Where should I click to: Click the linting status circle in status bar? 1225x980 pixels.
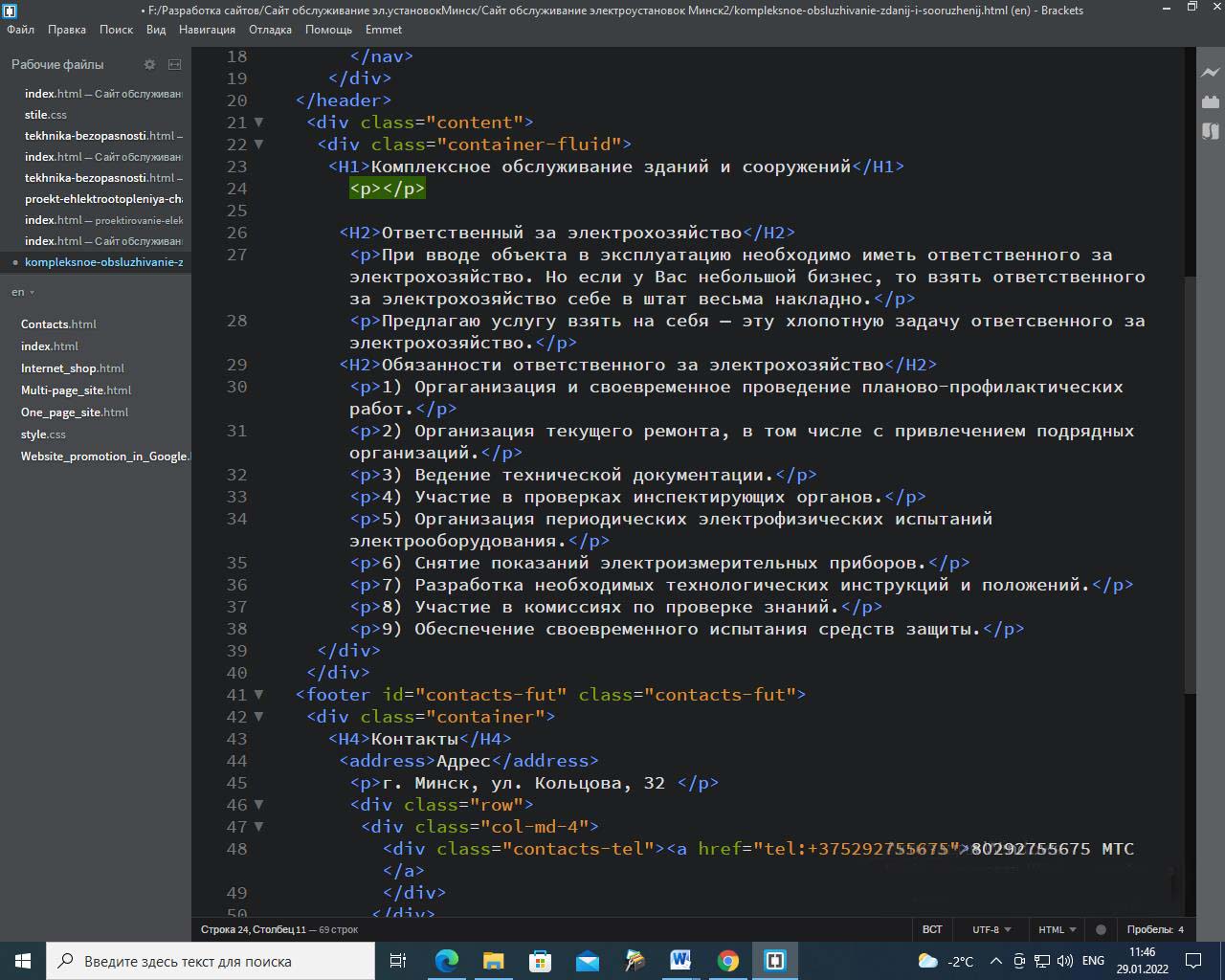1101,929
